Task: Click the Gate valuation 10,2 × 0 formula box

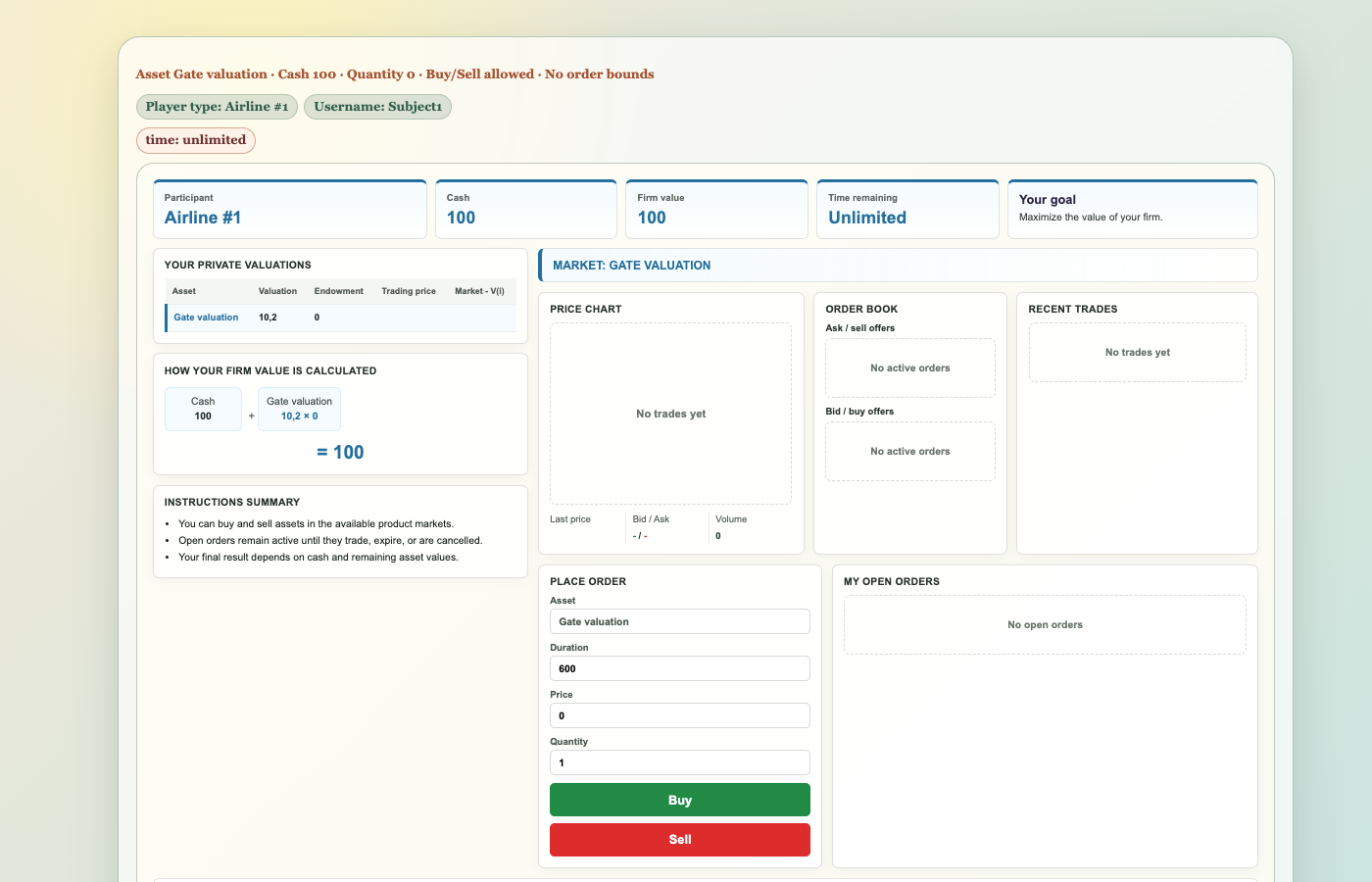Action: pos(299,409)
